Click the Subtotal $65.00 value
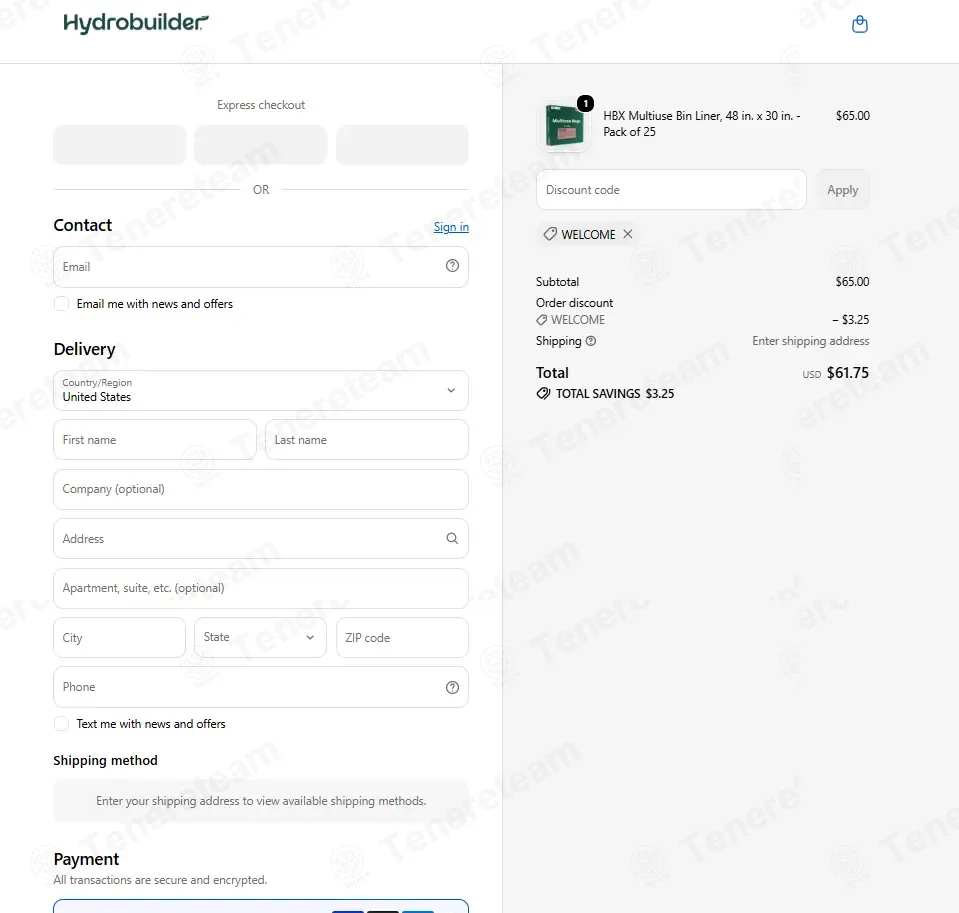The width and height of the screenshot is (959, 913). (x=852, y=282)
